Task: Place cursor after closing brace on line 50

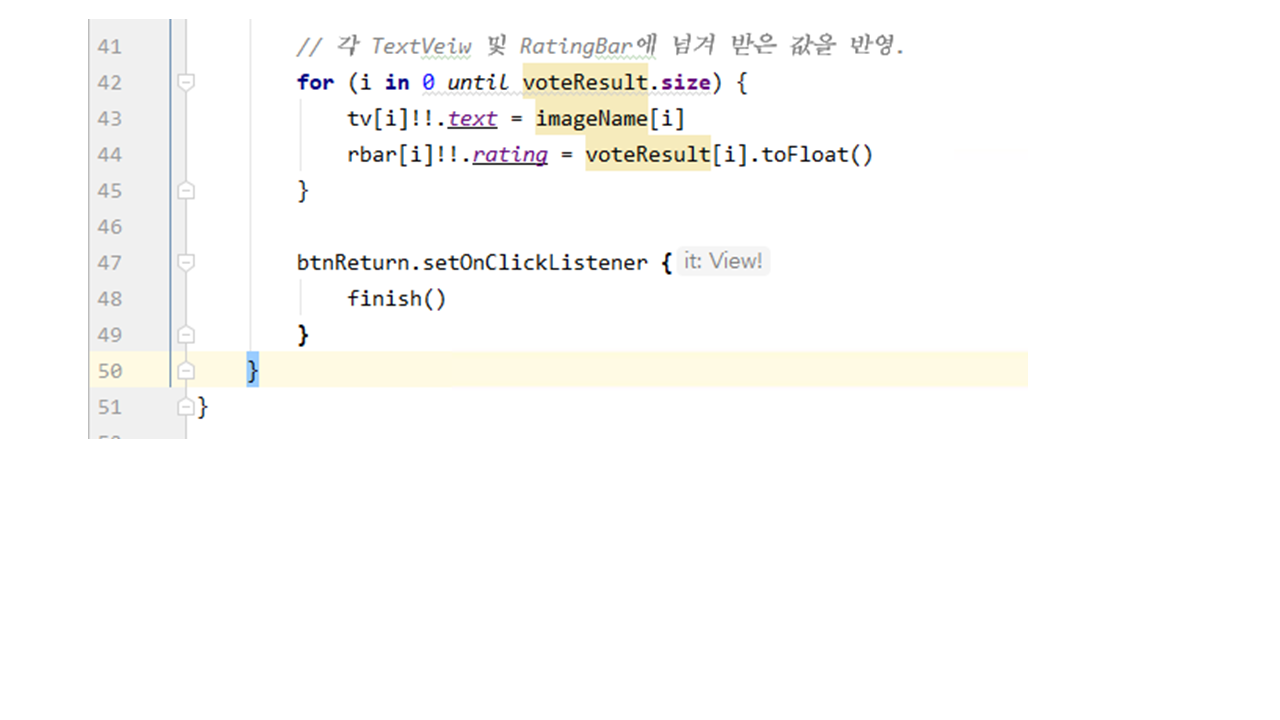Action: (x=262, y=371)
